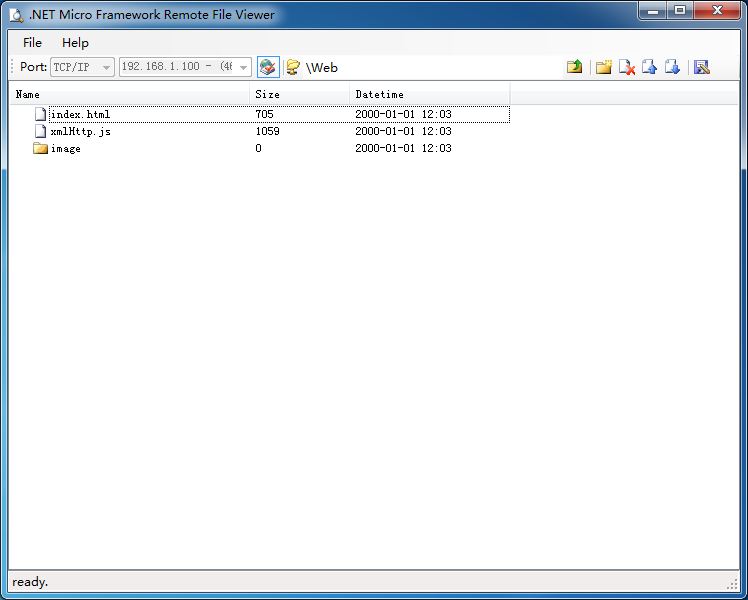Create a new folder with toolbar icon

click(x=603, y=67)
